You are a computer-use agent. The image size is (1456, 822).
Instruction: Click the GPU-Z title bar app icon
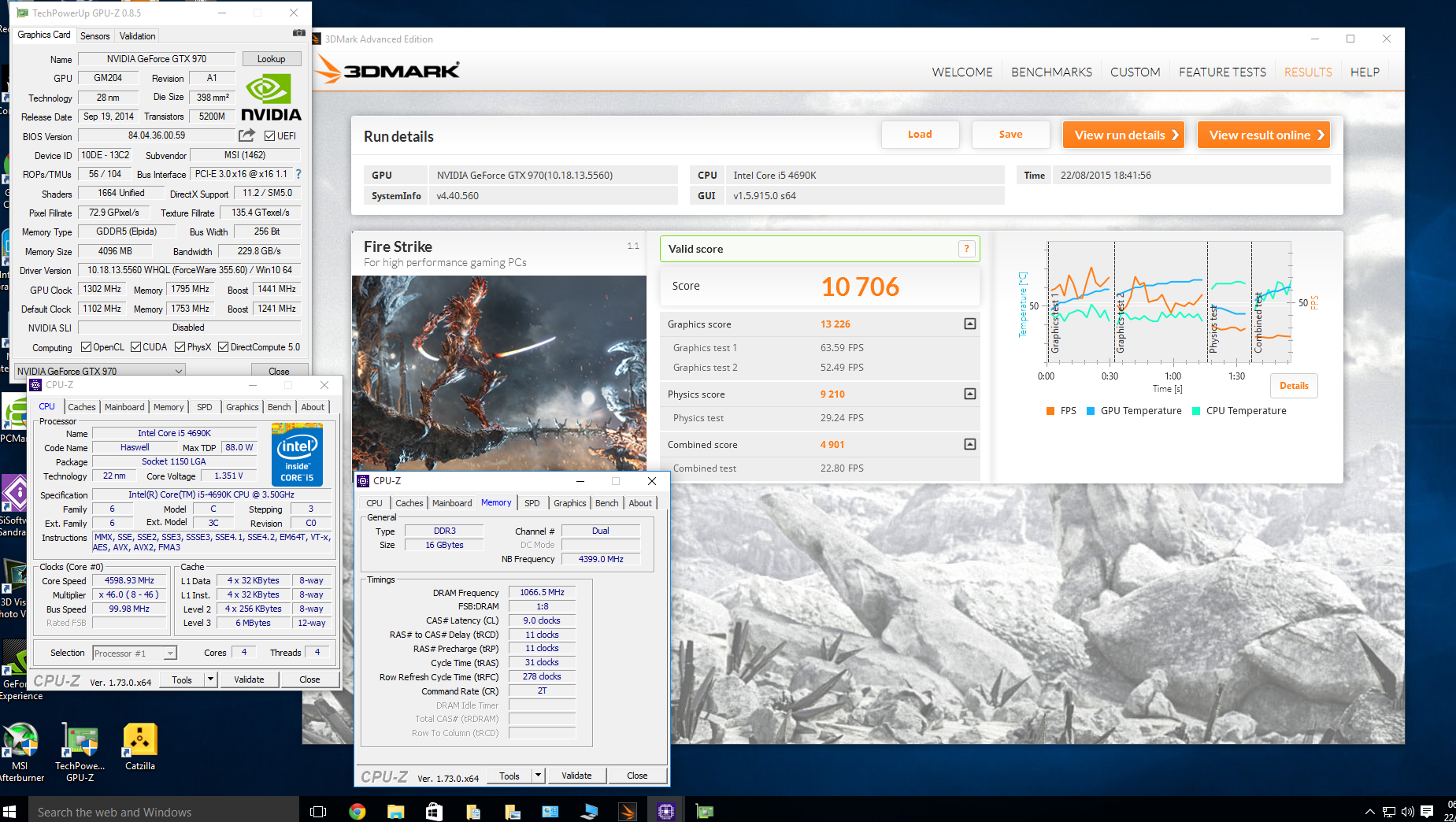[22, 13]
